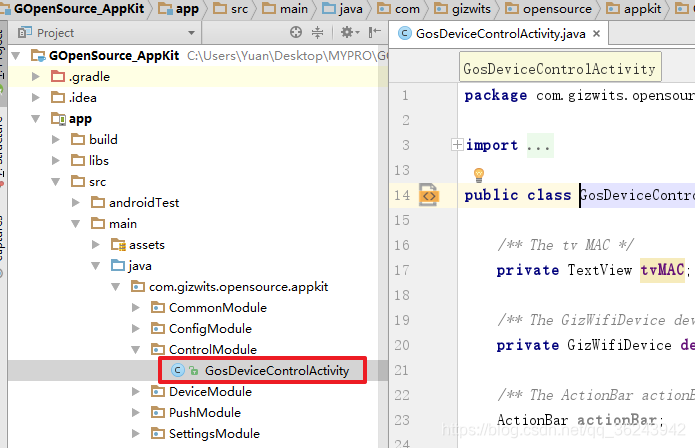695x448 pixels.
Task: Collapse the com.gizwits.opensource.appkit package
Action: [116, 287]
